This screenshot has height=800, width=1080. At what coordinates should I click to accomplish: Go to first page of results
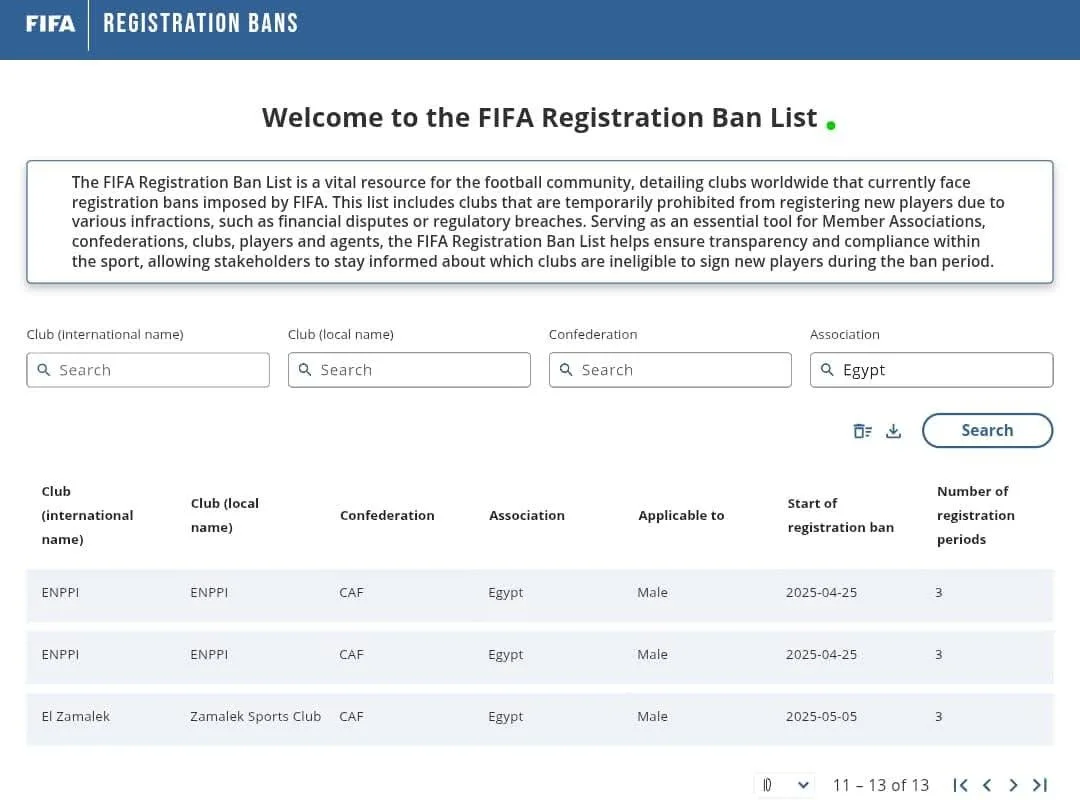(x=961, y=785)
